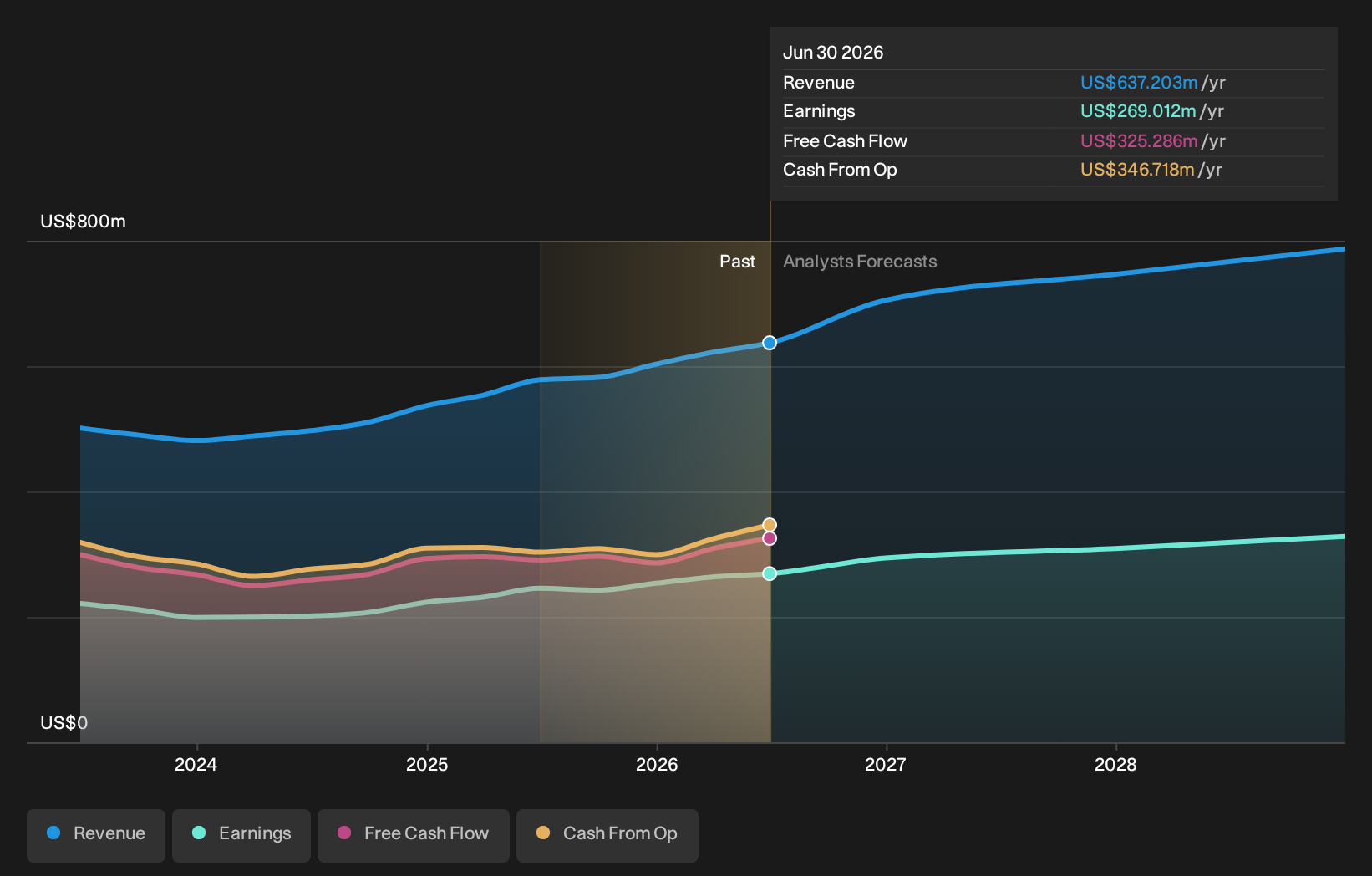The height and width of the screenshot is (876, 1372).
Task: Click the US$800m y-axis label
Action: (x=83, y=222)
